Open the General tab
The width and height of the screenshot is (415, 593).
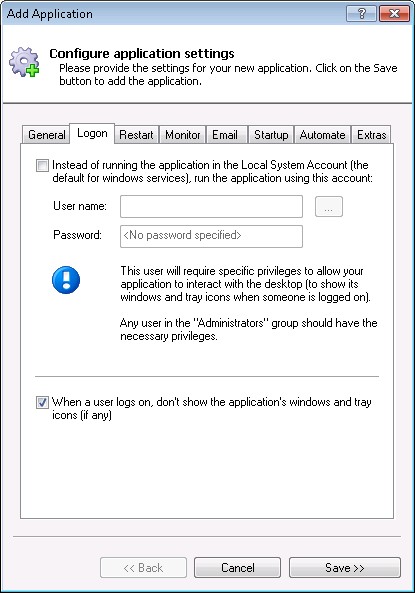pos(47,135)
